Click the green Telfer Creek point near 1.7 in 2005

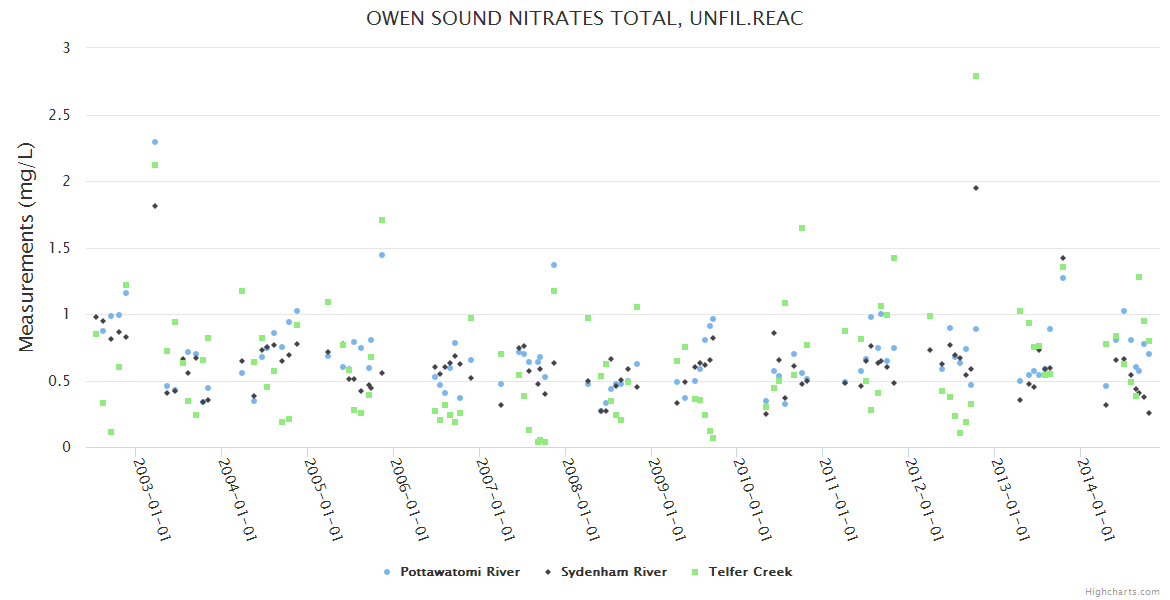click(382, 220)
